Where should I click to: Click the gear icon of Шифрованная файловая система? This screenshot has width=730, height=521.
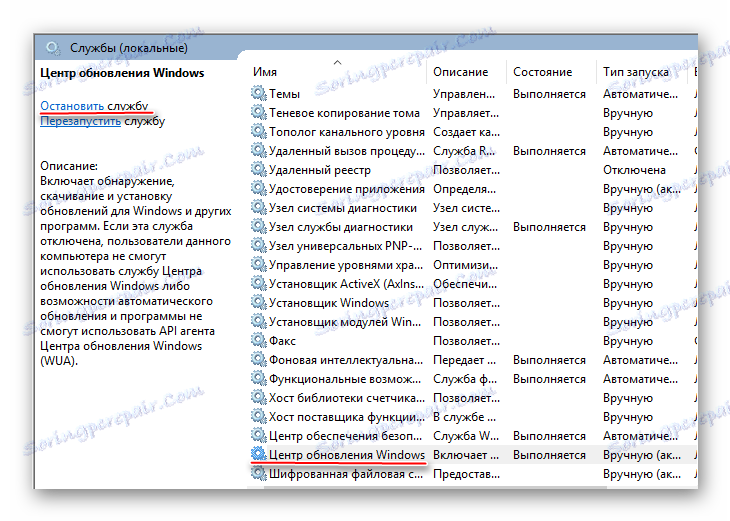(x=258, y=474)
